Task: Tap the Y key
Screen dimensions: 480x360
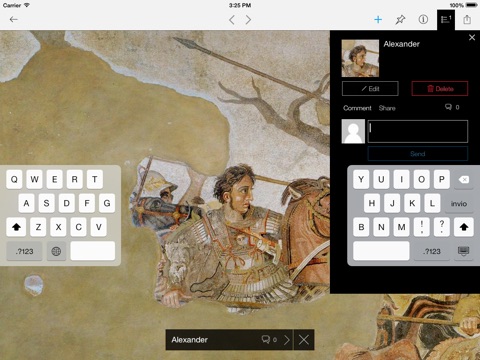Action: 361,179
